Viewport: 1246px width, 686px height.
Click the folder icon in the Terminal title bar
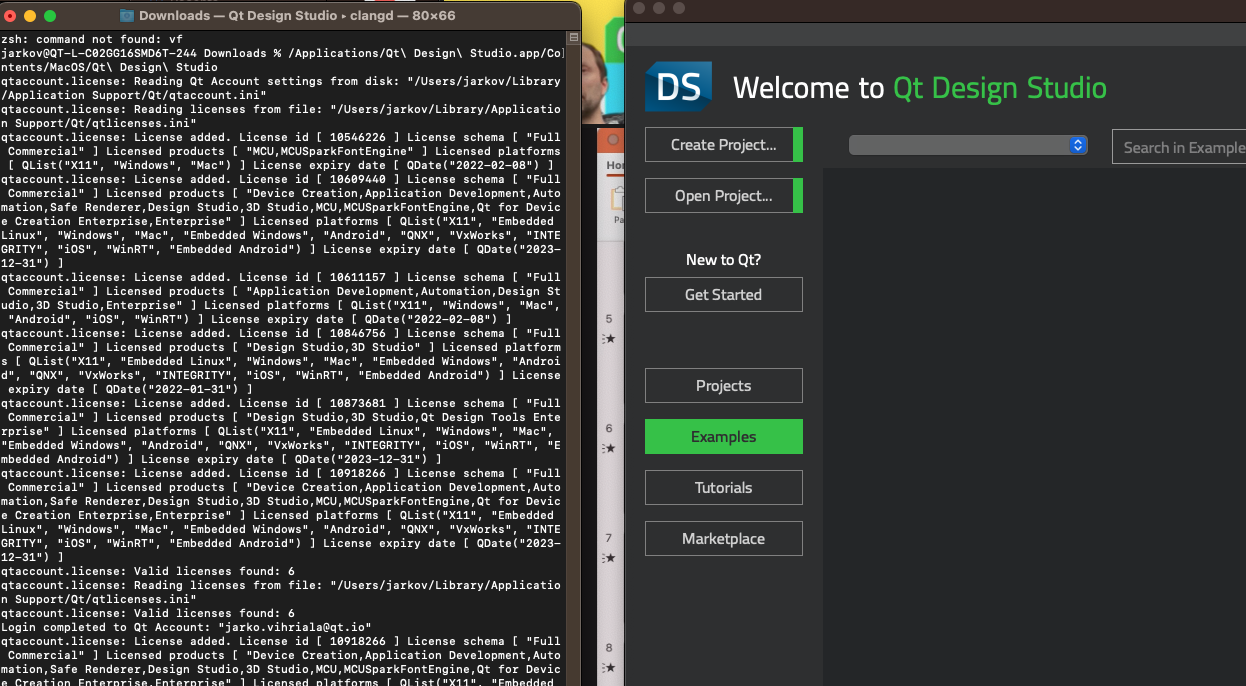127,16
